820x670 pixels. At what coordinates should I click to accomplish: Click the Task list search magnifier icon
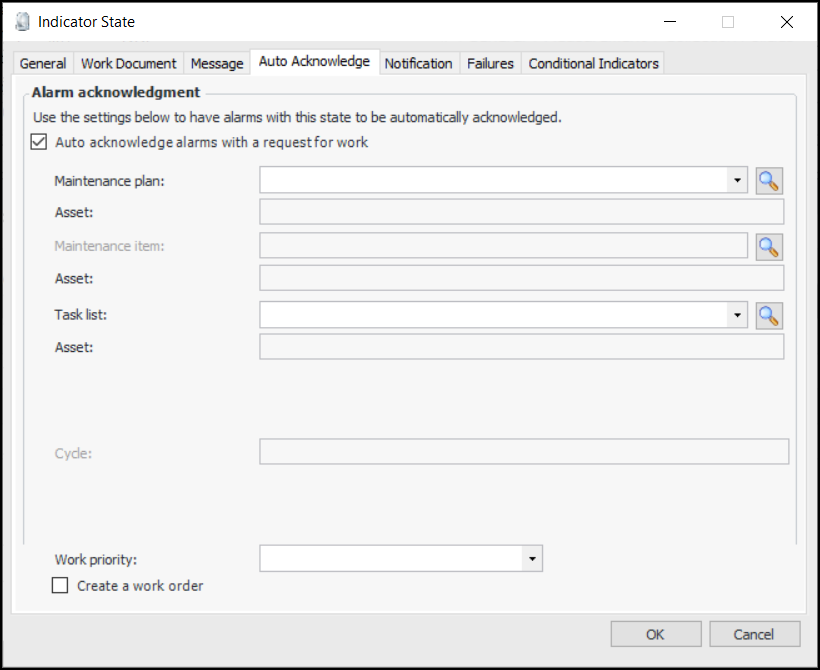coord(768,315)
